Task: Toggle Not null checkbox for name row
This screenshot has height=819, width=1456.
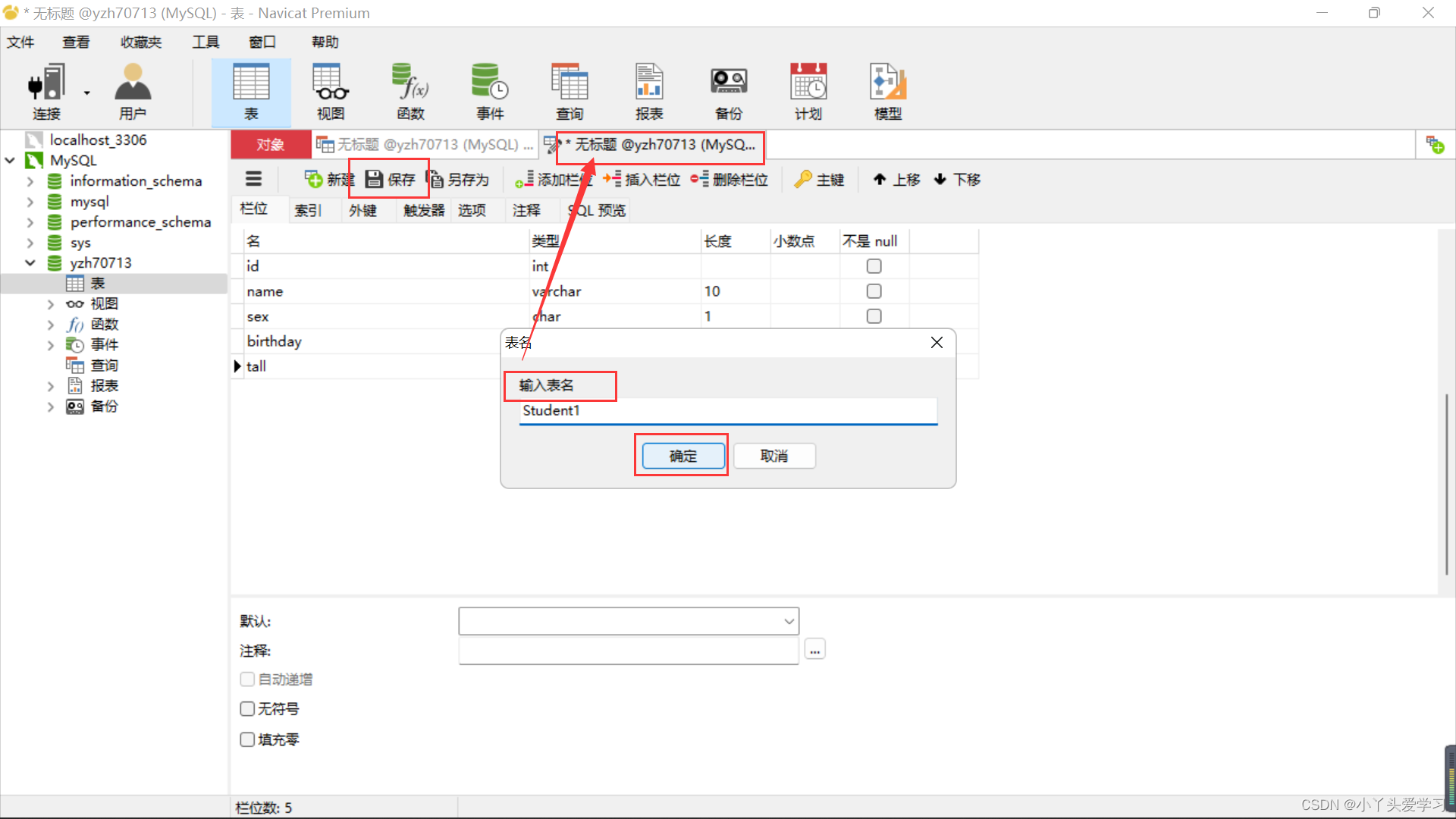Action: coord(874,291)
